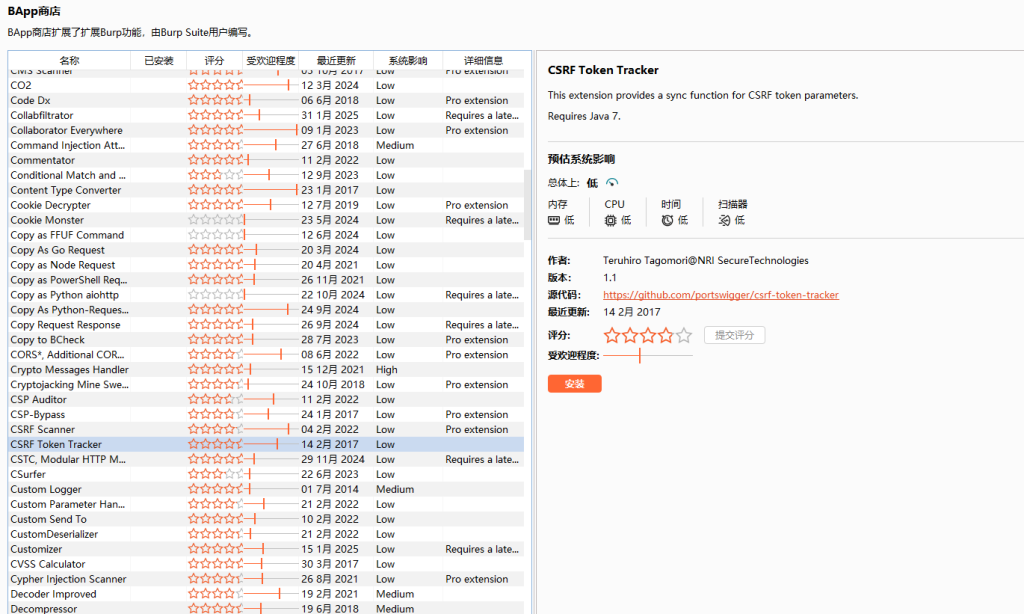This screenshot has width=1024, height=614.
Task: Select Copy to BCheck extension
Action: click(266, 340)
